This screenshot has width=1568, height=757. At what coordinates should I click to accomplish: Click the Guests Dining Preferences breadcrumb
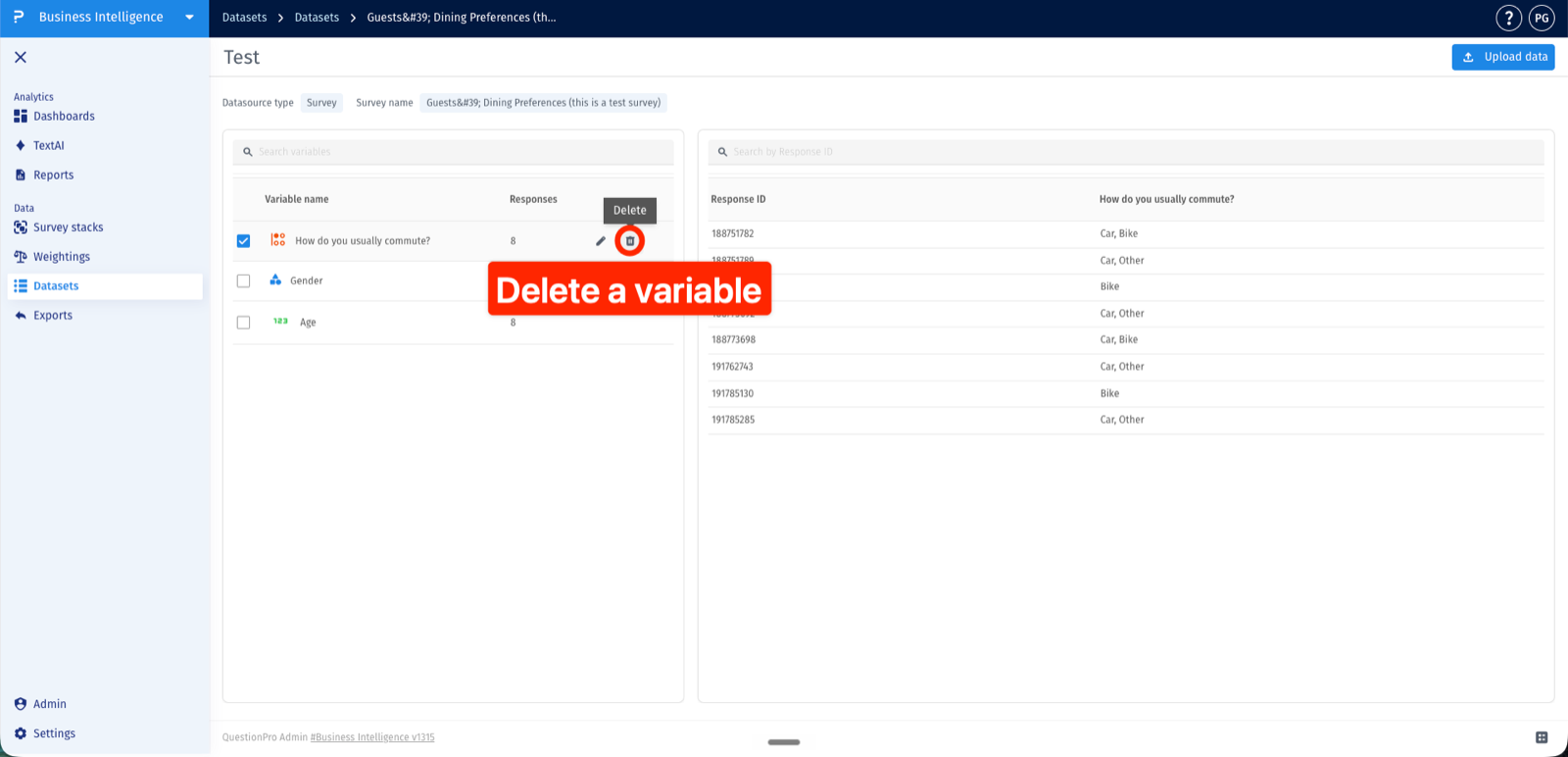coord(462,18)
